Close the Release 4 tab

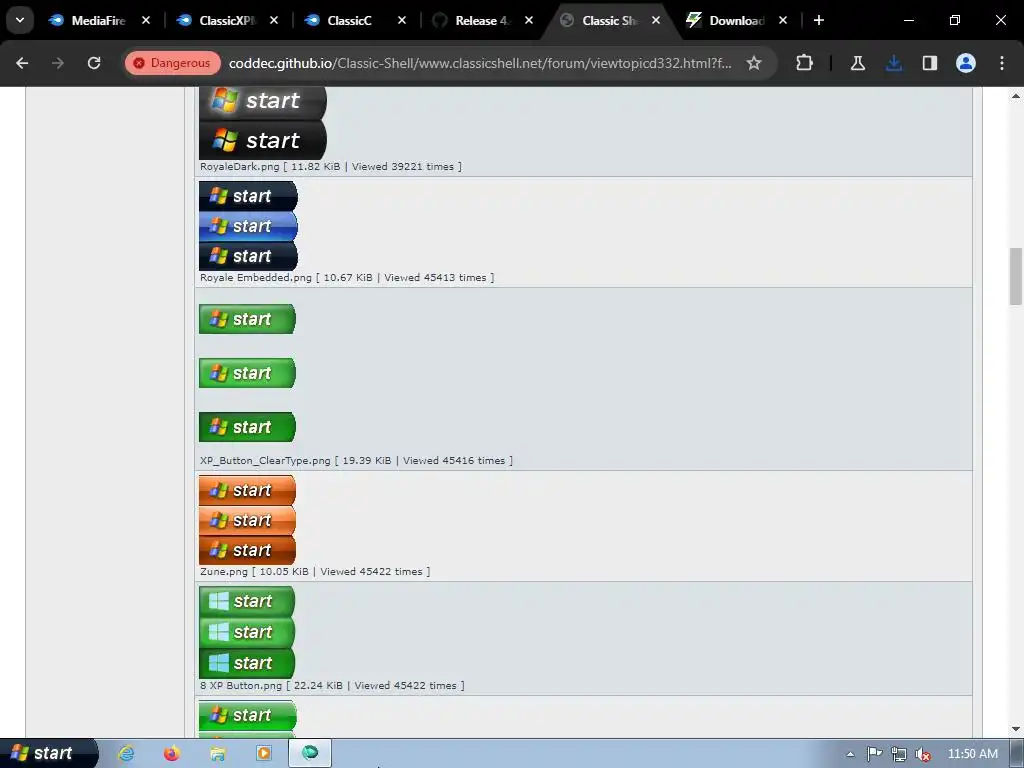point(529,20)
